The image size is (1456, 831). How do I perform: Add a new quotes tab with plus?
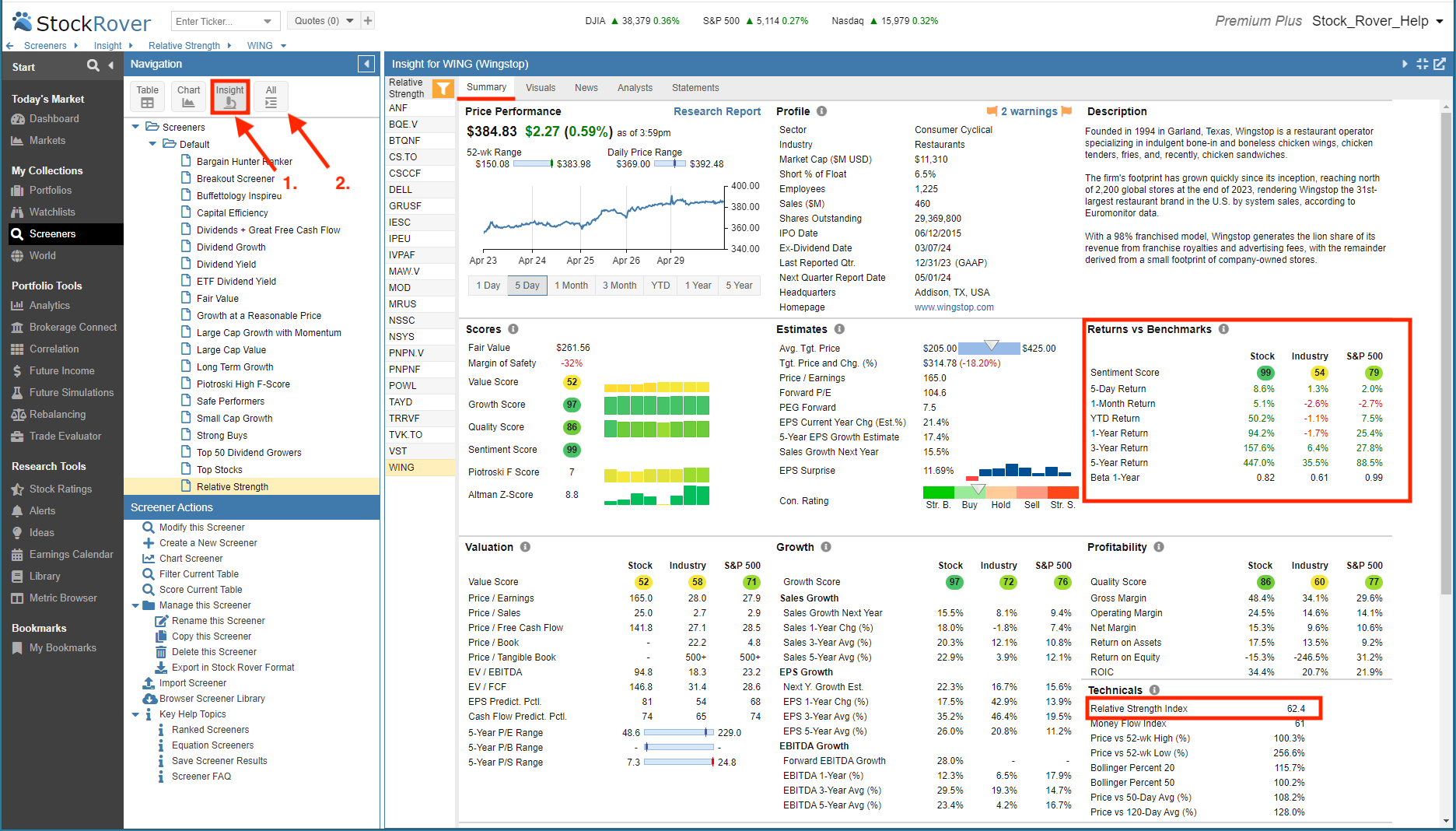point(368,21)
